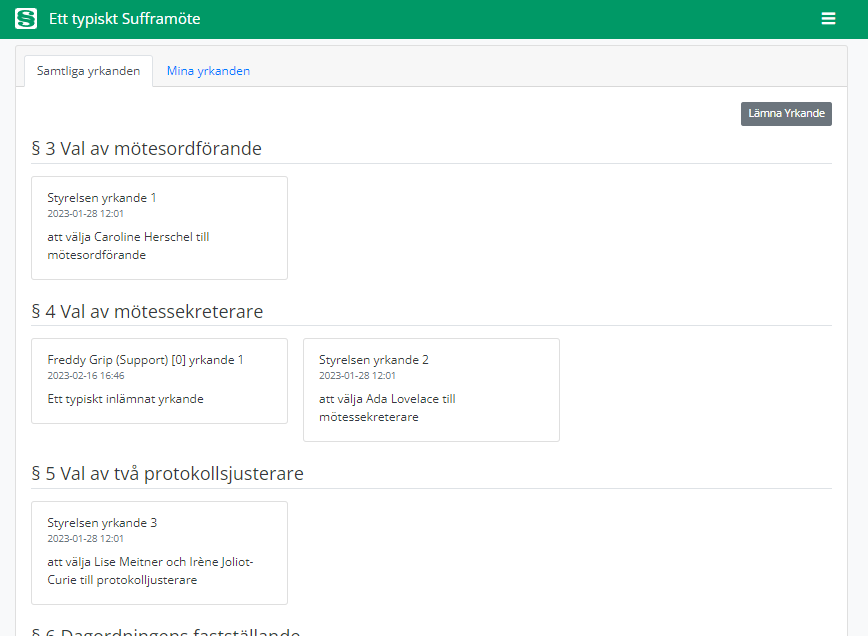The height and width of the screenshot is (636, 868).
Task: Open the 'Styrelsen yrkande 3' card title
Action: [x=102, y=523]
